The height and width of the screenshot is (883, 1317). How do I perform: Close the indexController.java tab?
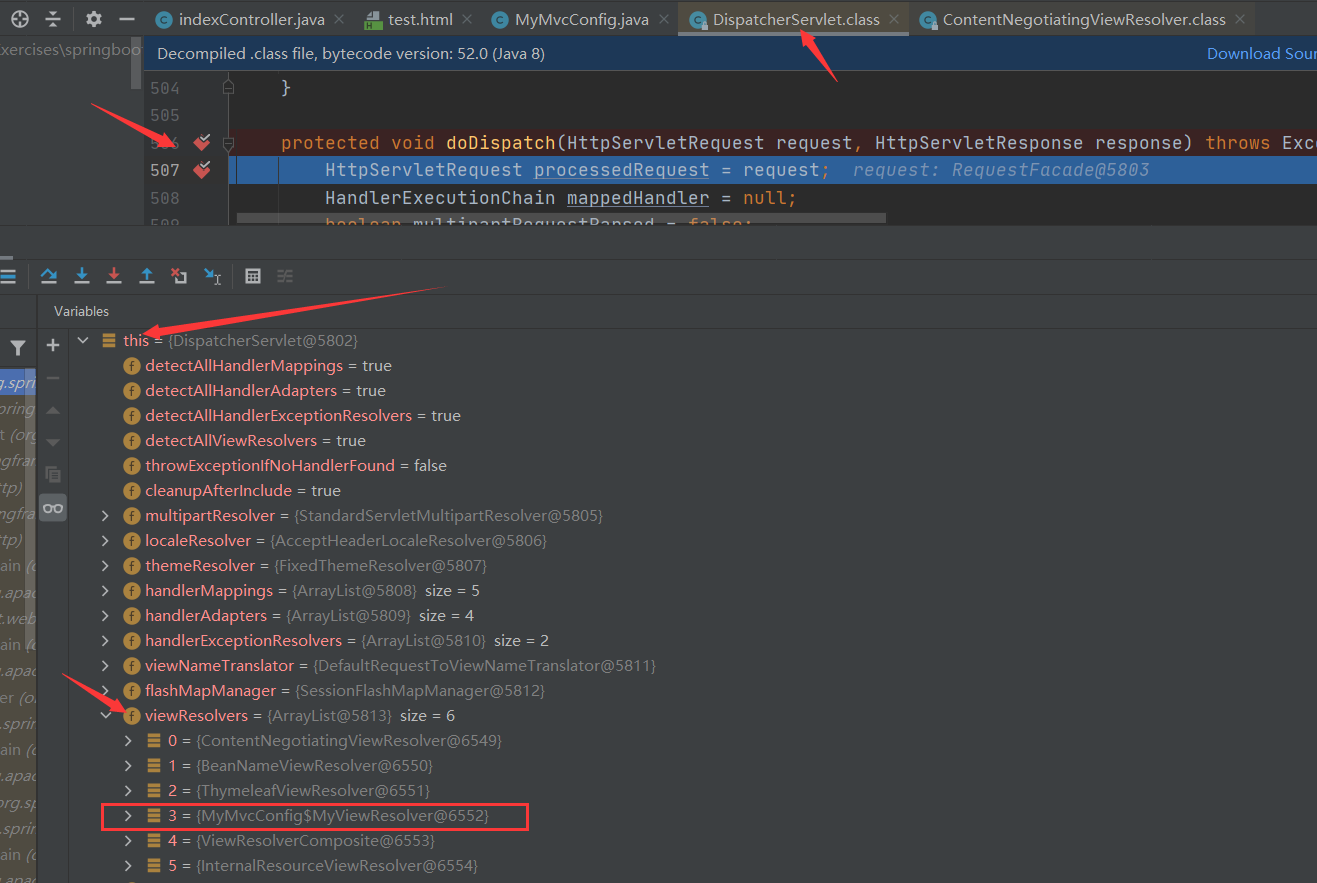[x=338, y=19]
